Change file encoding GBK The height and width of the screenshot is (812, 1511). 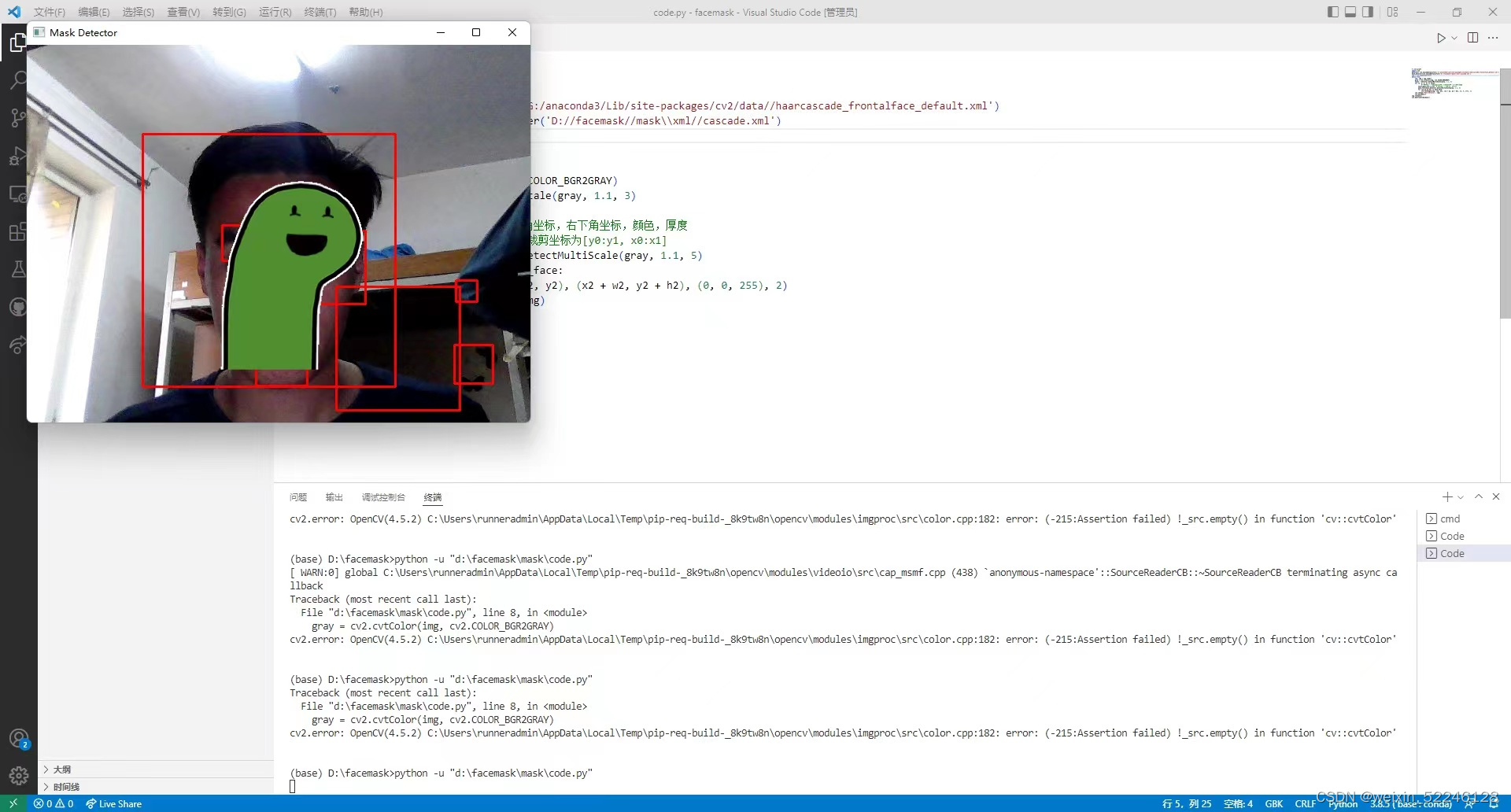click(1274, 803)
